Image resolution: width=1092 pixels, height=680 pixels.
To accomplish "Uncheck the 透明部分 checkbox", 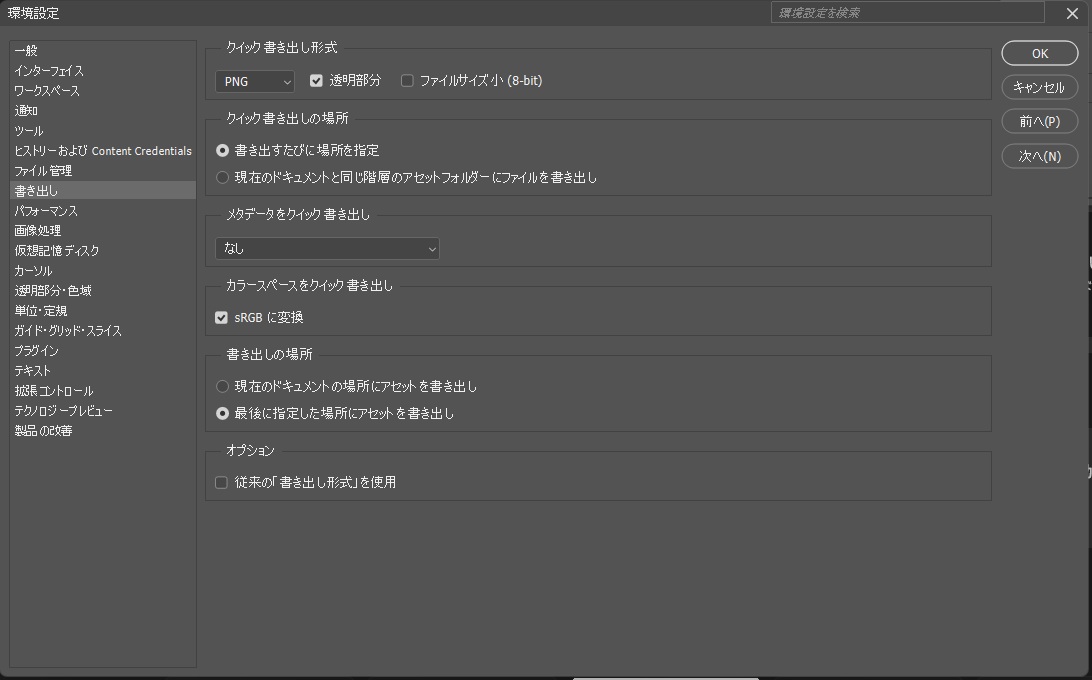I will coord(316,81).
